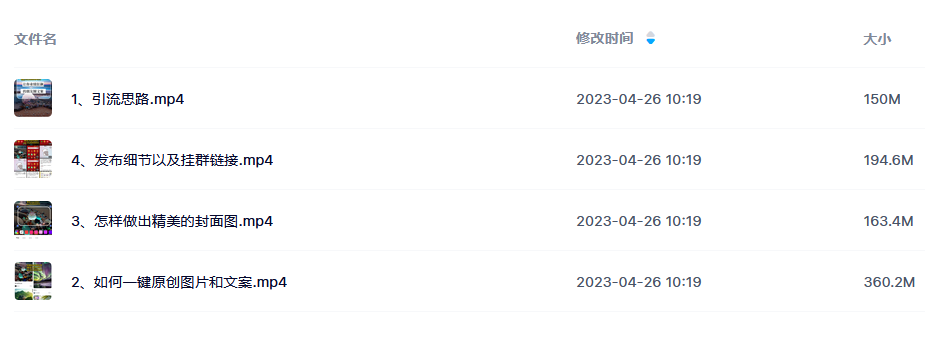Open the thumbnail of 2、如何一键原创图片和文案.mp4

point(33,282)
